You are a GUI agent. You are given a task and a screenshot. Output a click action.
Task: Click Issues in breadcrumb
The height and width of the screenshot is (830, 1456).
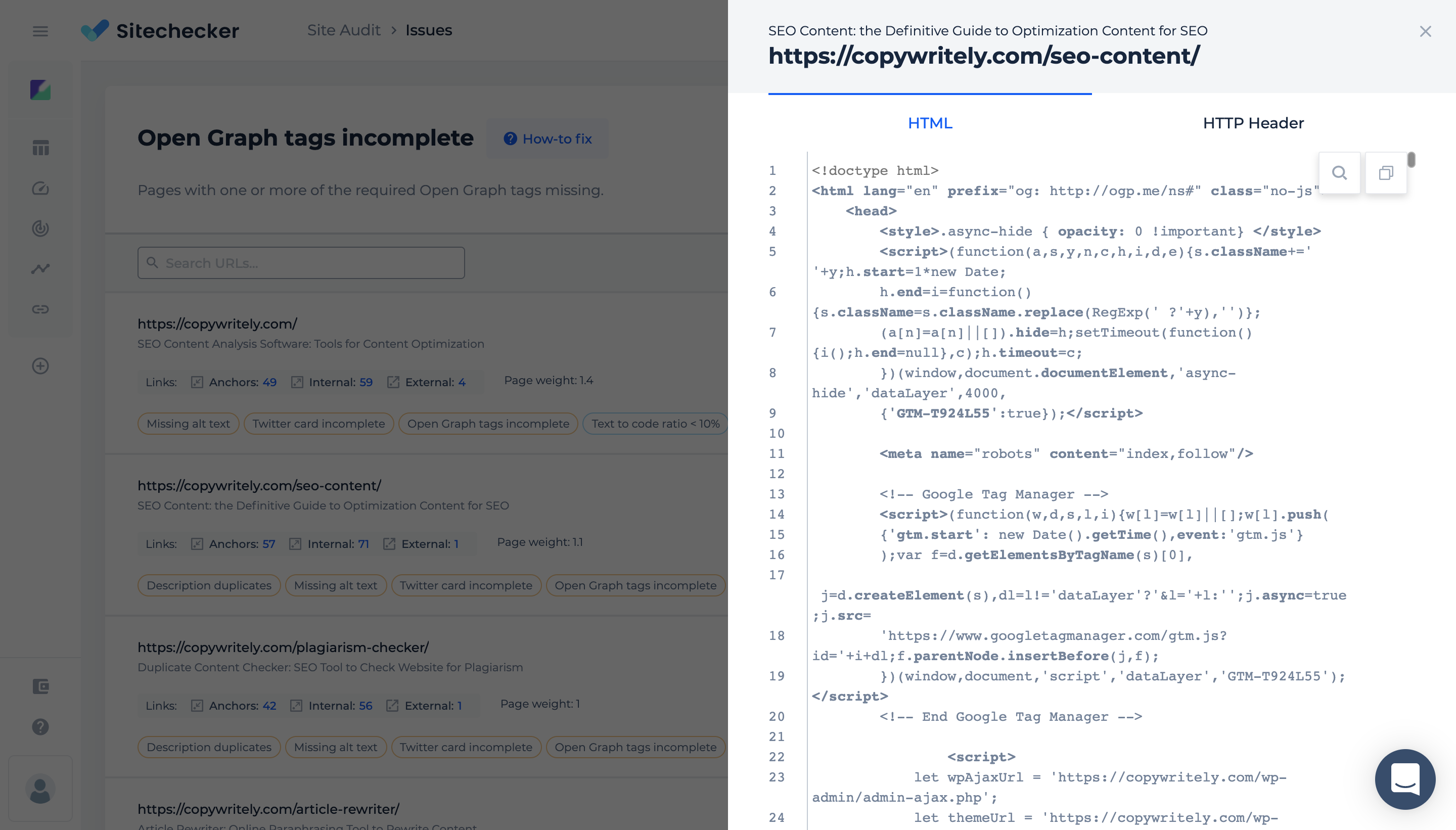(x=429, y=30)
